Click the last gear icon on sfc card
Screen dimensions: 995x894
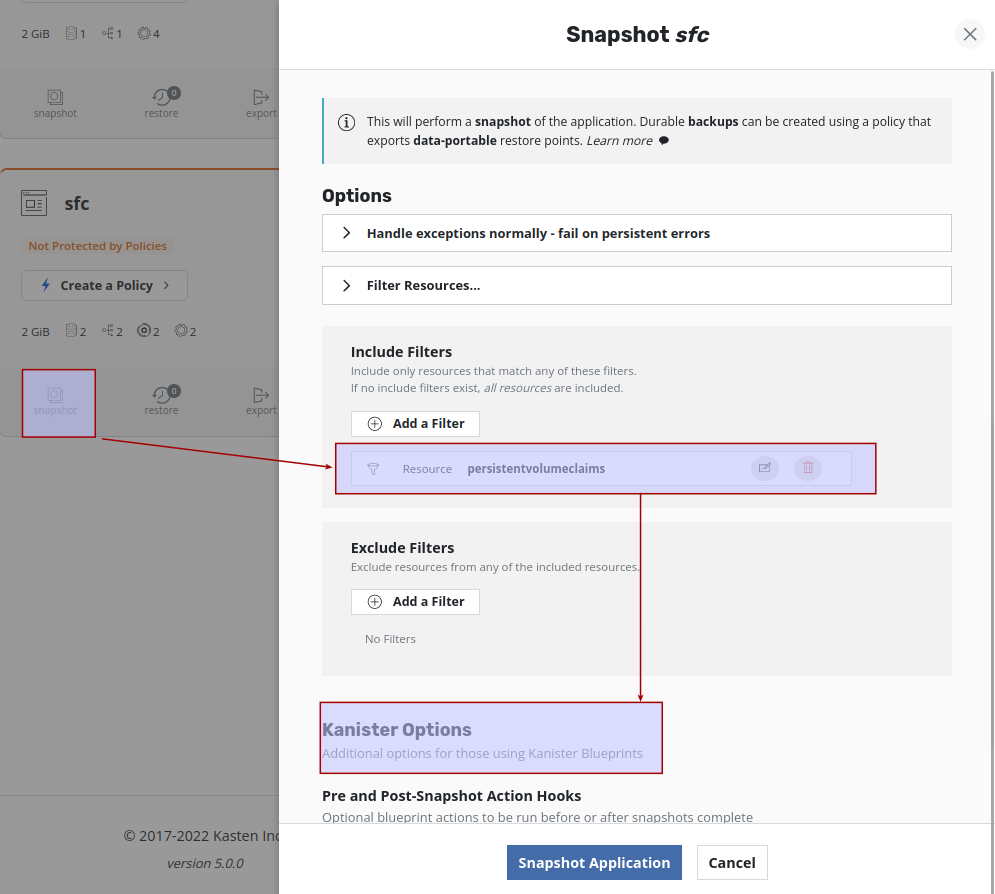tap(181, 331)
